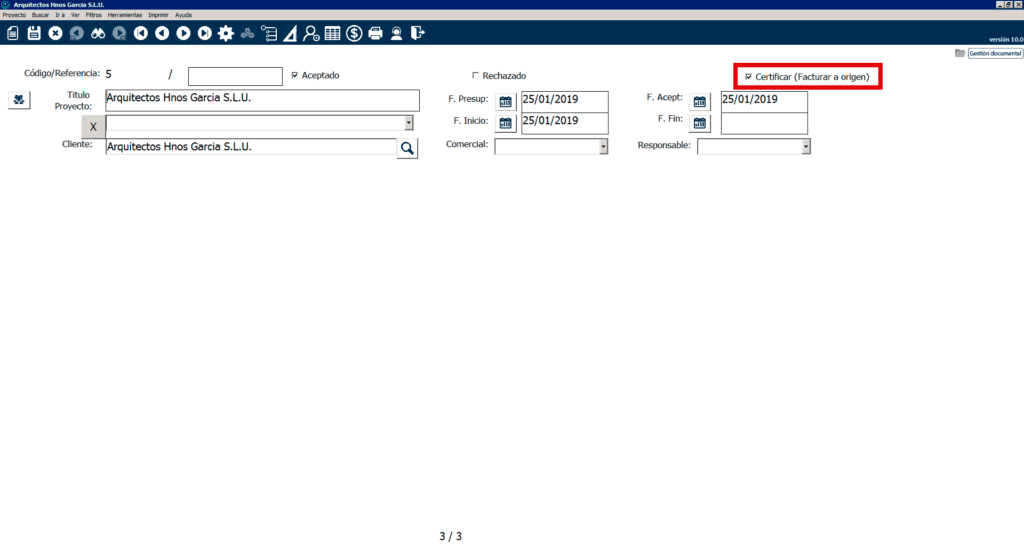1024x554 pixels.
Task: Click the binoculars search icon
Action: click(98, 33)
